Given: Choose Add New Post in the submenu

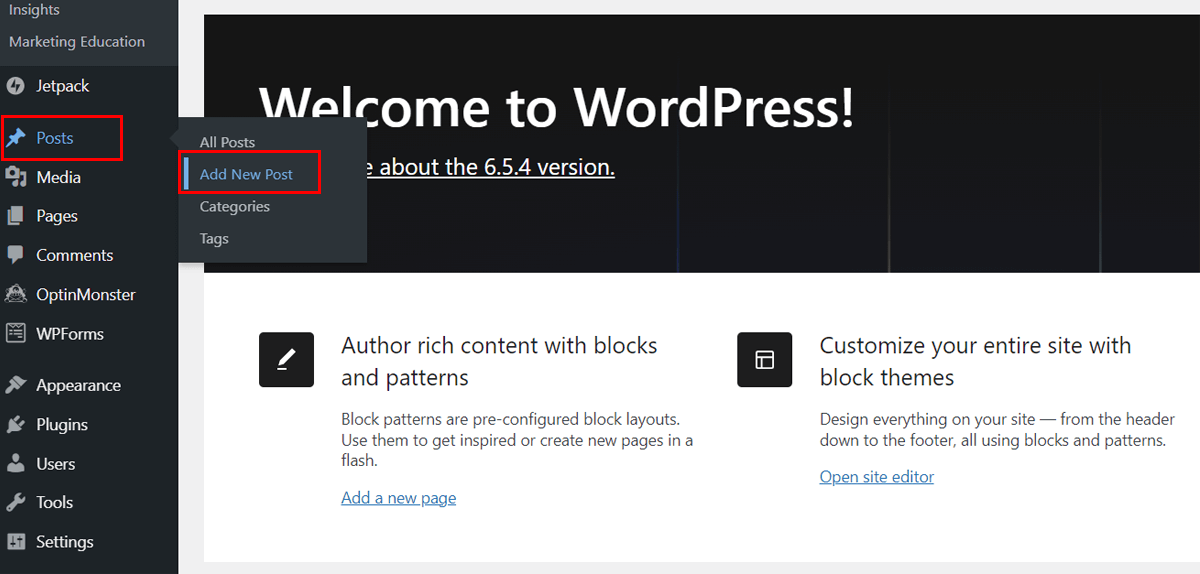Looking at the screenshot, I should (246, 174).
